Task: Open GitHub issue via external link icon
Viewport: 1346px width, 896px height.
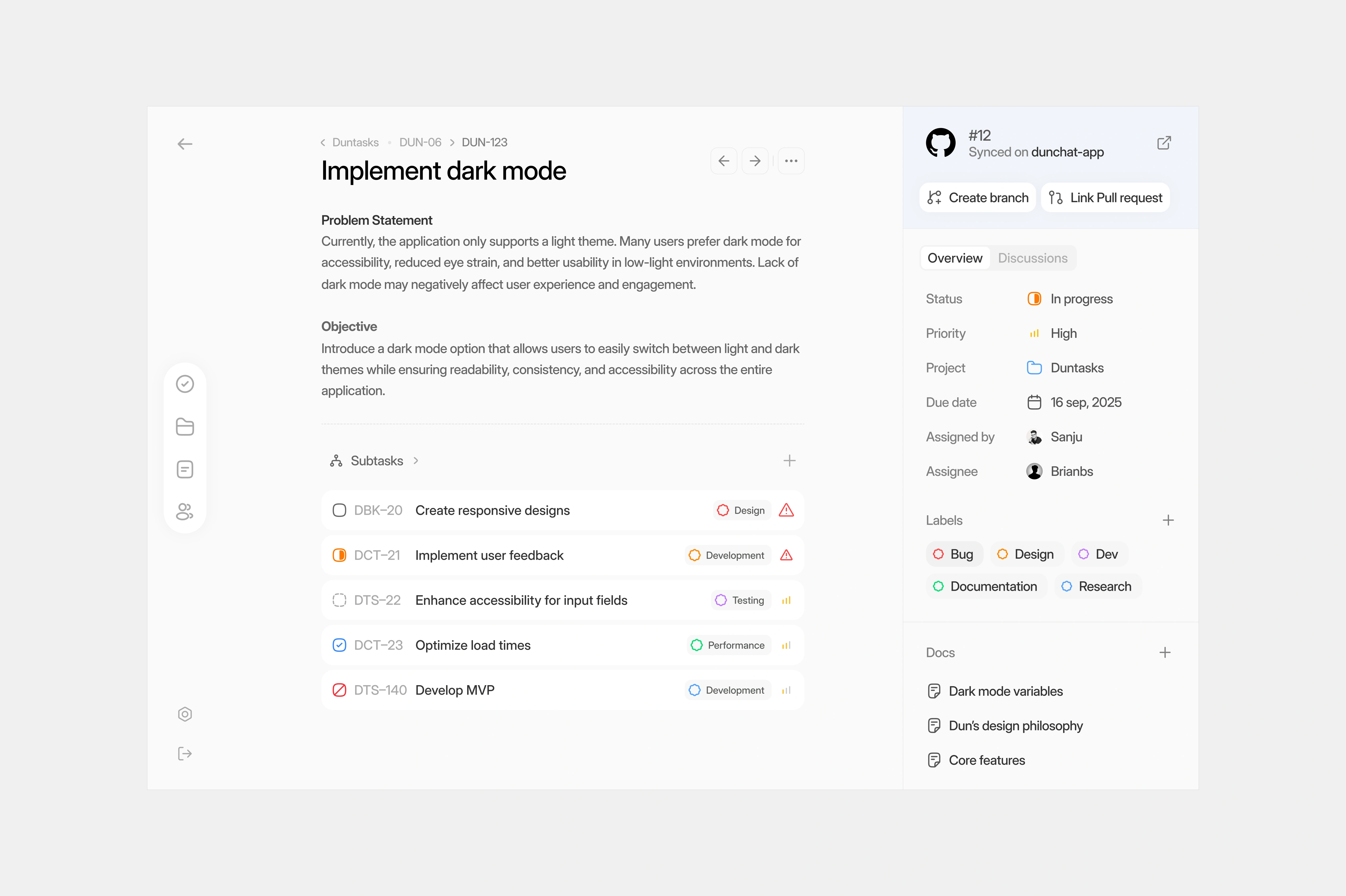Action: (1164, 143)
